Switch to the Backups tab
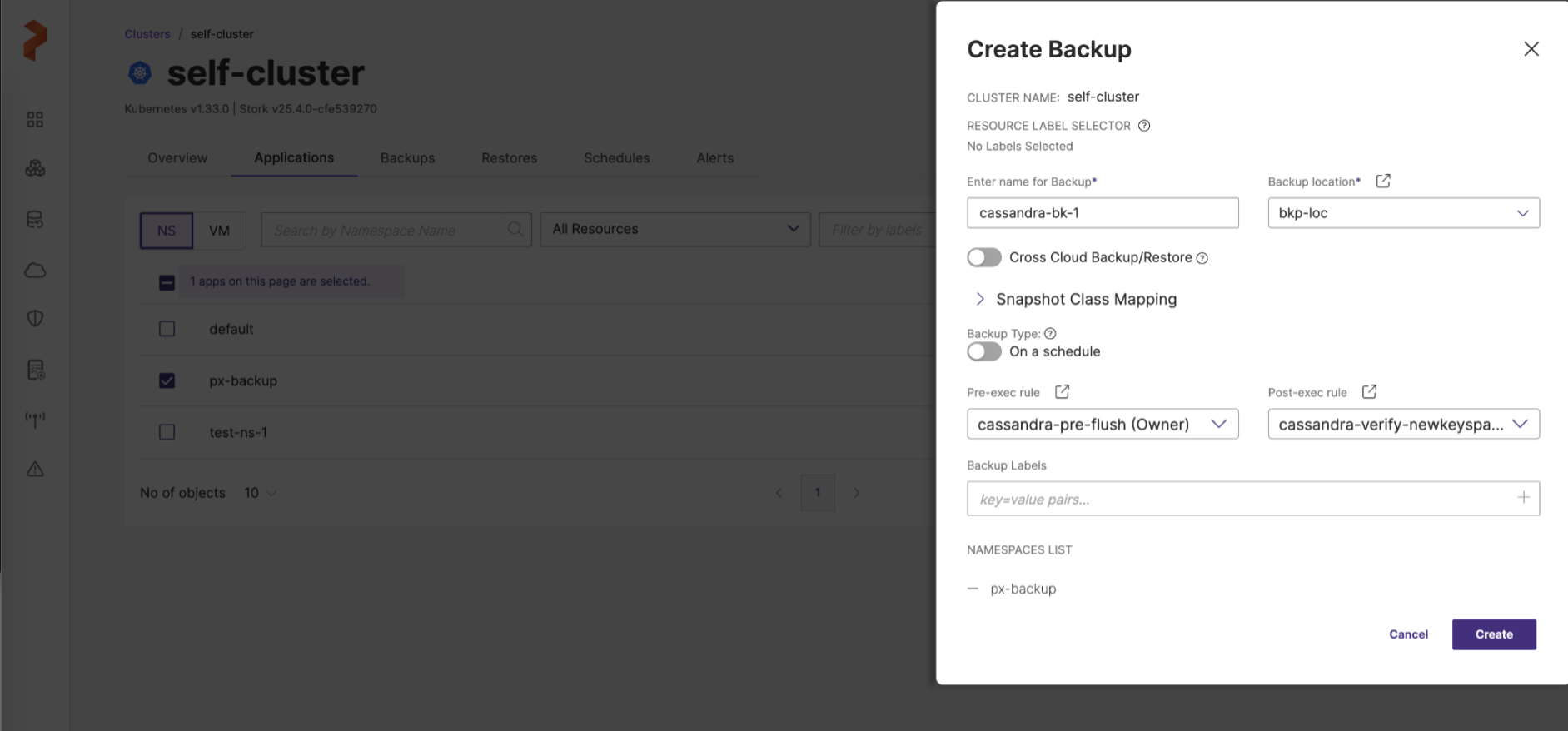This screenshot has height=731, width=1568. coord(407,158)
